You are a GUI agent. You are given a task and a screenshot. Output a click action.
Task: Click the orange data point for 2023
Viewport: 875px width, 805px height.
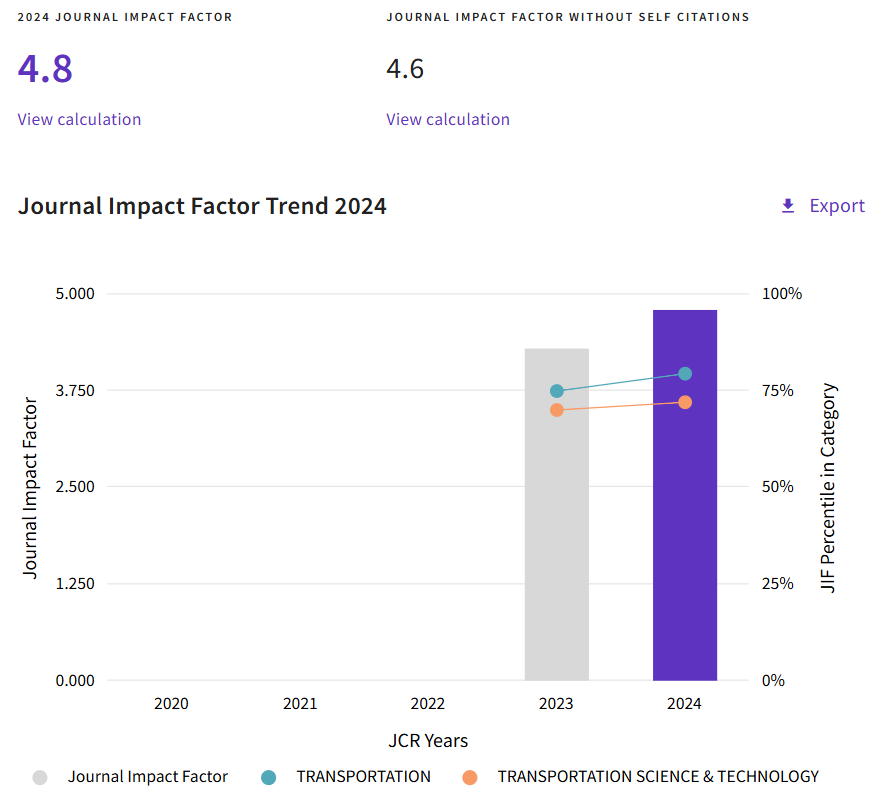[x=557, y=410]
